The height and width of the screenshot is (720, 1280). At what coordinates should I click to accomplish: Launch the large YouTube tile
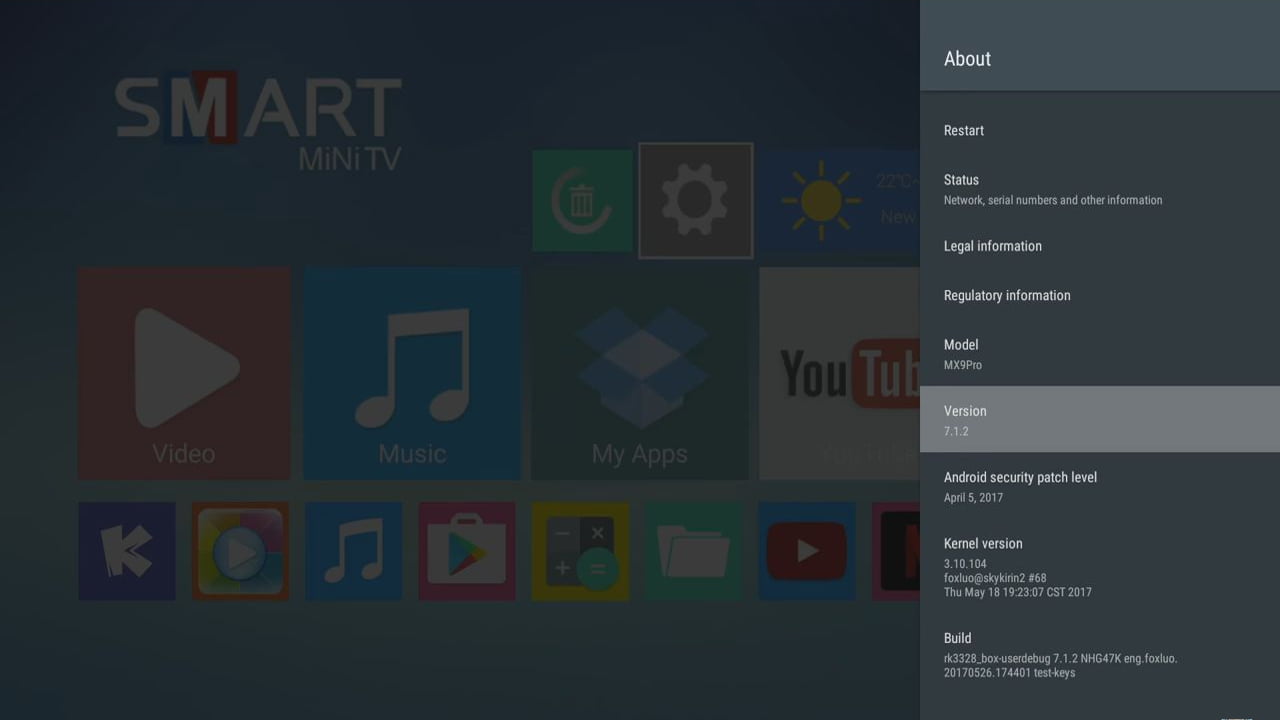click(x=840, y=373)
